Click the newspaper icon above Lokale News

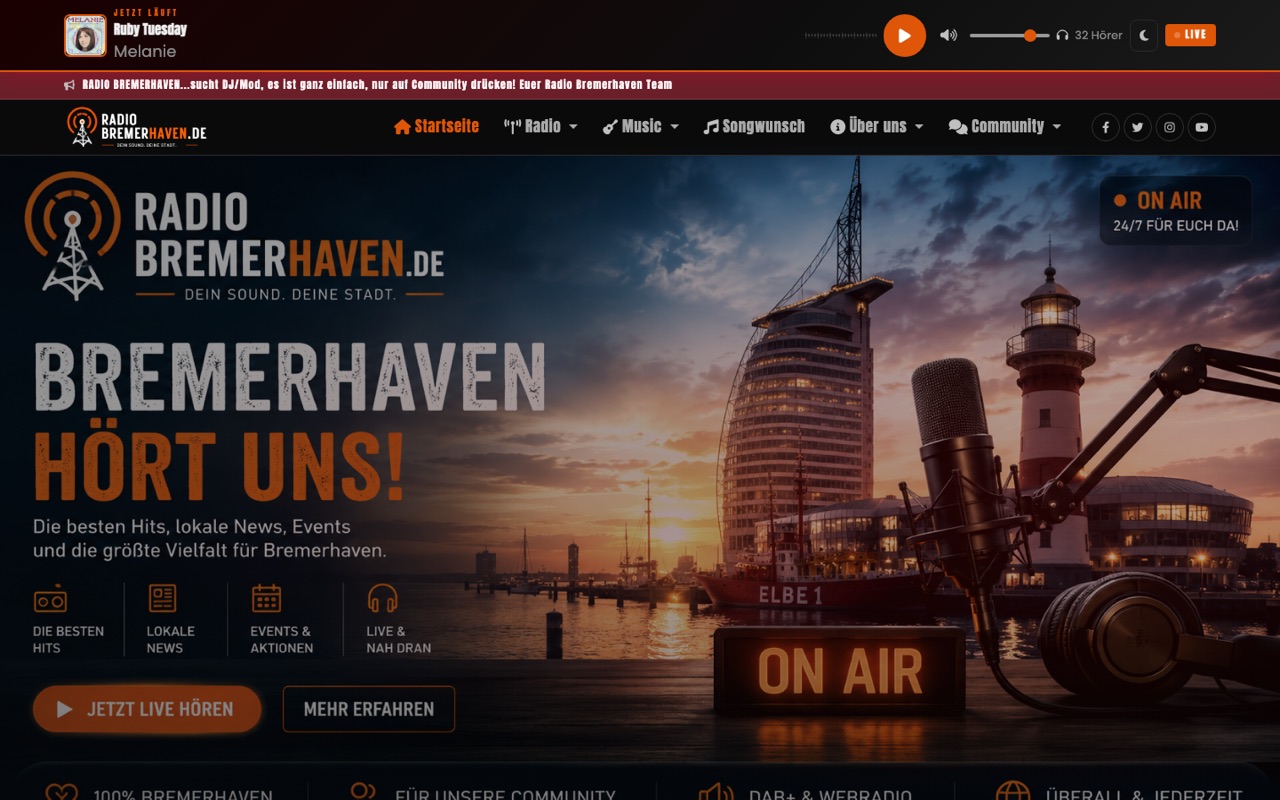click(x=162, y=598)
